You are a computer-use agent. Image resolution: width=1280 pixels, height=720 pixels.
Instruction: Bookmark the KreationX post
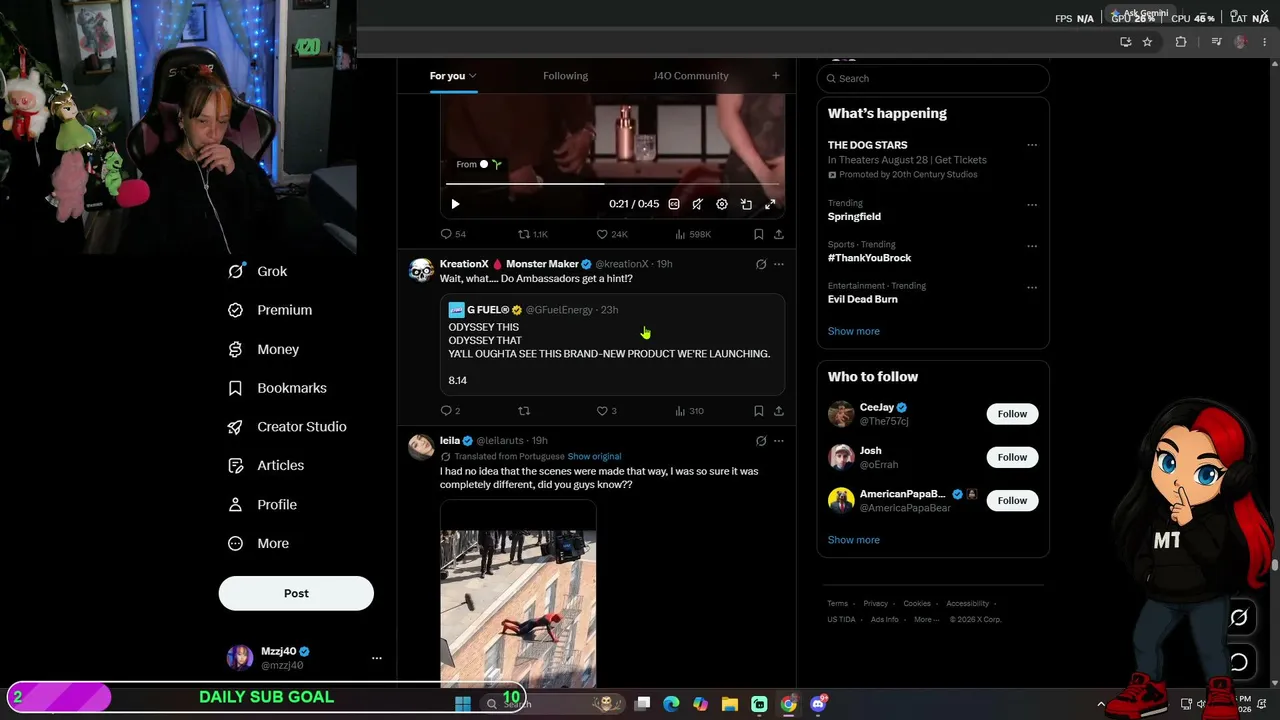coord(759,411)
